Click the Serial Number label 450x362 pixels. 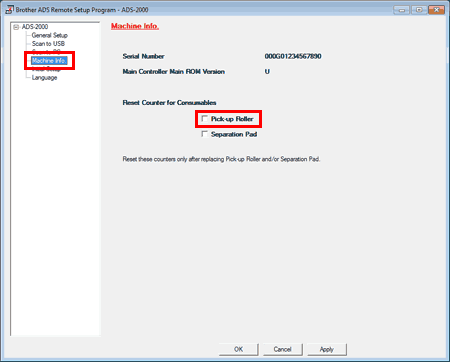coord(143,56)
